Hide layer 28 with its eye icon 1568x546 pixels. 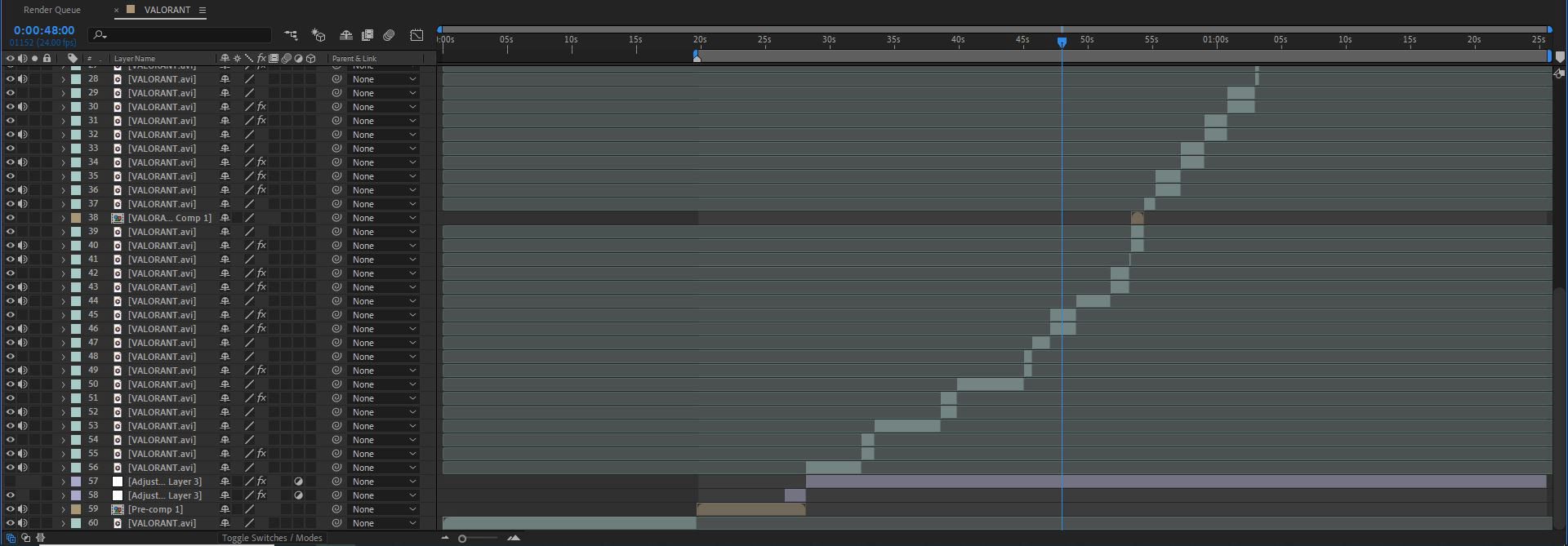click(11, 79)
